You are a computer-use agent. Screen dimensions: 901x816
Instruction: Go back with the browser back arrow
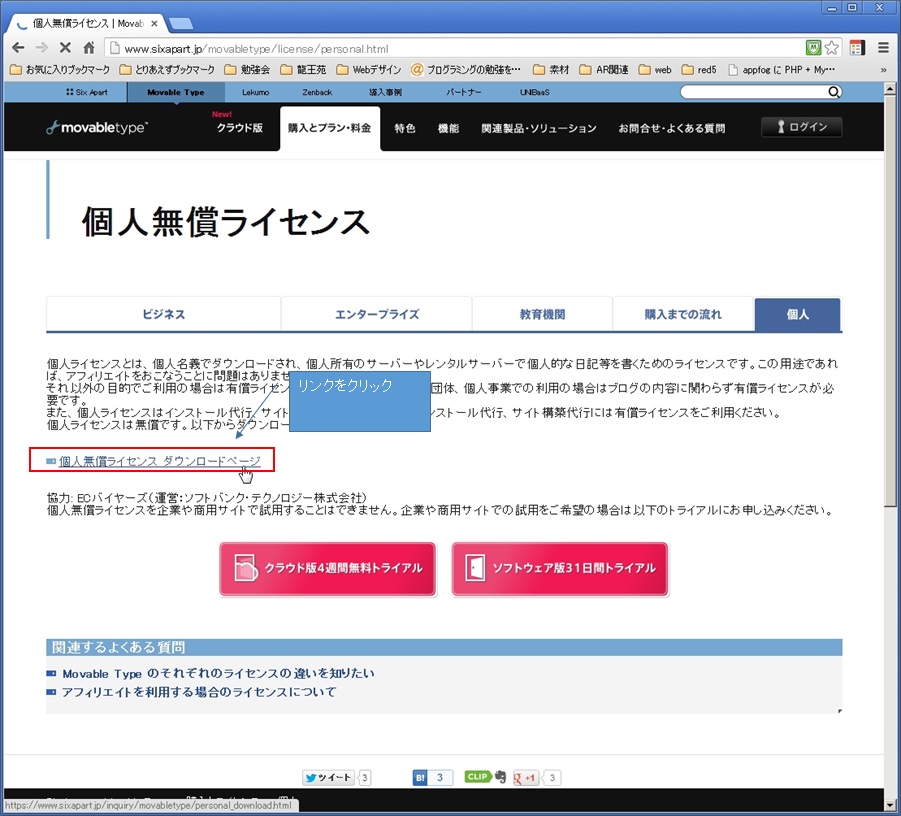pos(18,48)
